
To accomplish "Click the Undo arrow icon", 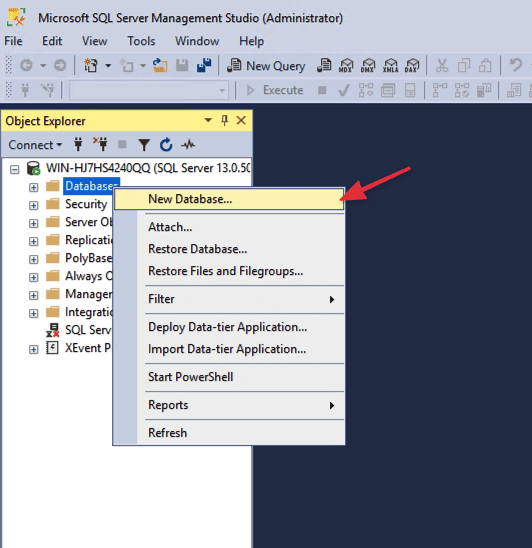I will click(516, 65).
